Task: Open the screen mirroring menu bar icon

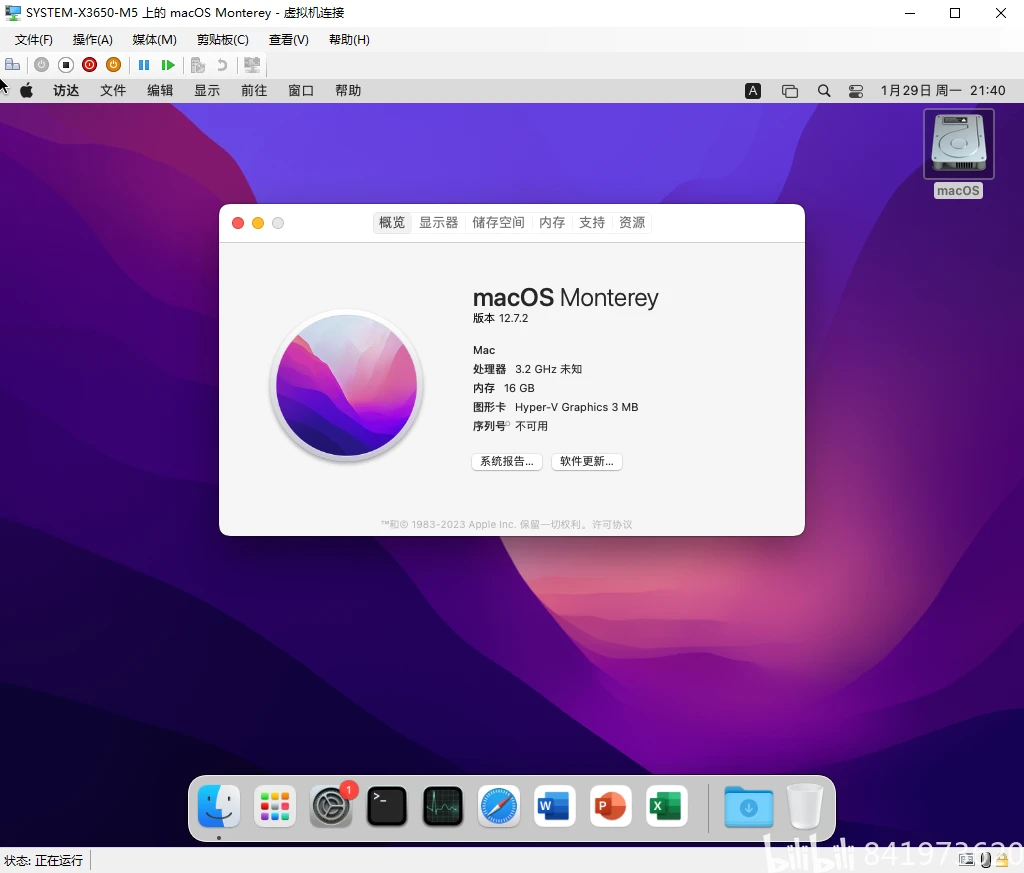Action: click(790, 91)
